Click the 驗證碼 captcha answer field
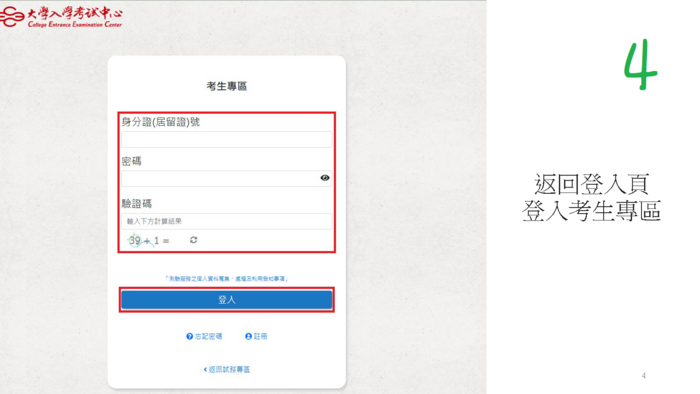Image resolution: width=700 pixels, height=394 pixels. click(x=226, y=221)
